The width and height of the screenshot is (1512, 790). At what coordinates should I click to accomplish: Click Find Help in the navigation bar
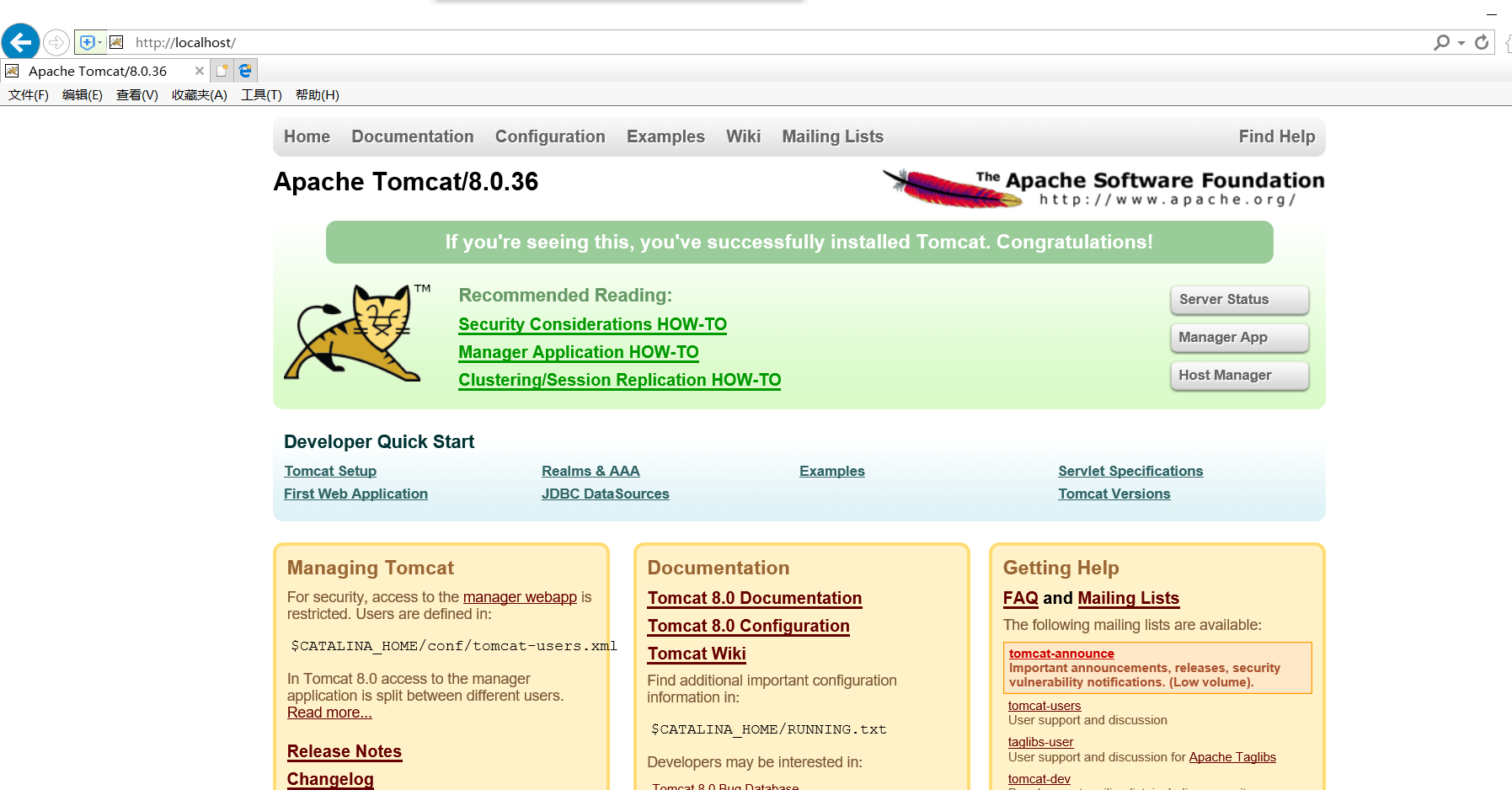coord(1277,136)
